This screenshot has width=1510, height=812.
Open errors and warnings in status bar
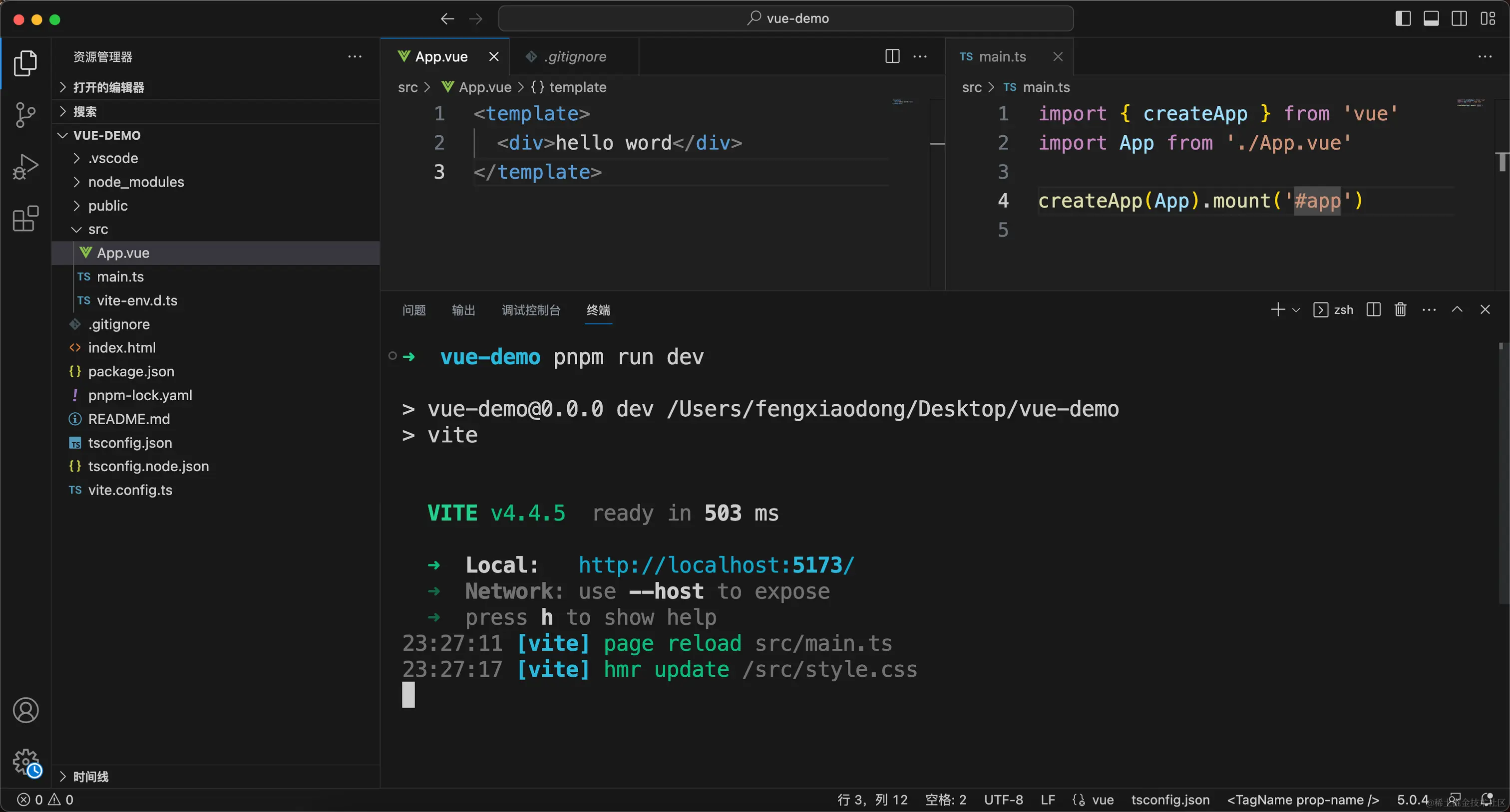point(45,800)
